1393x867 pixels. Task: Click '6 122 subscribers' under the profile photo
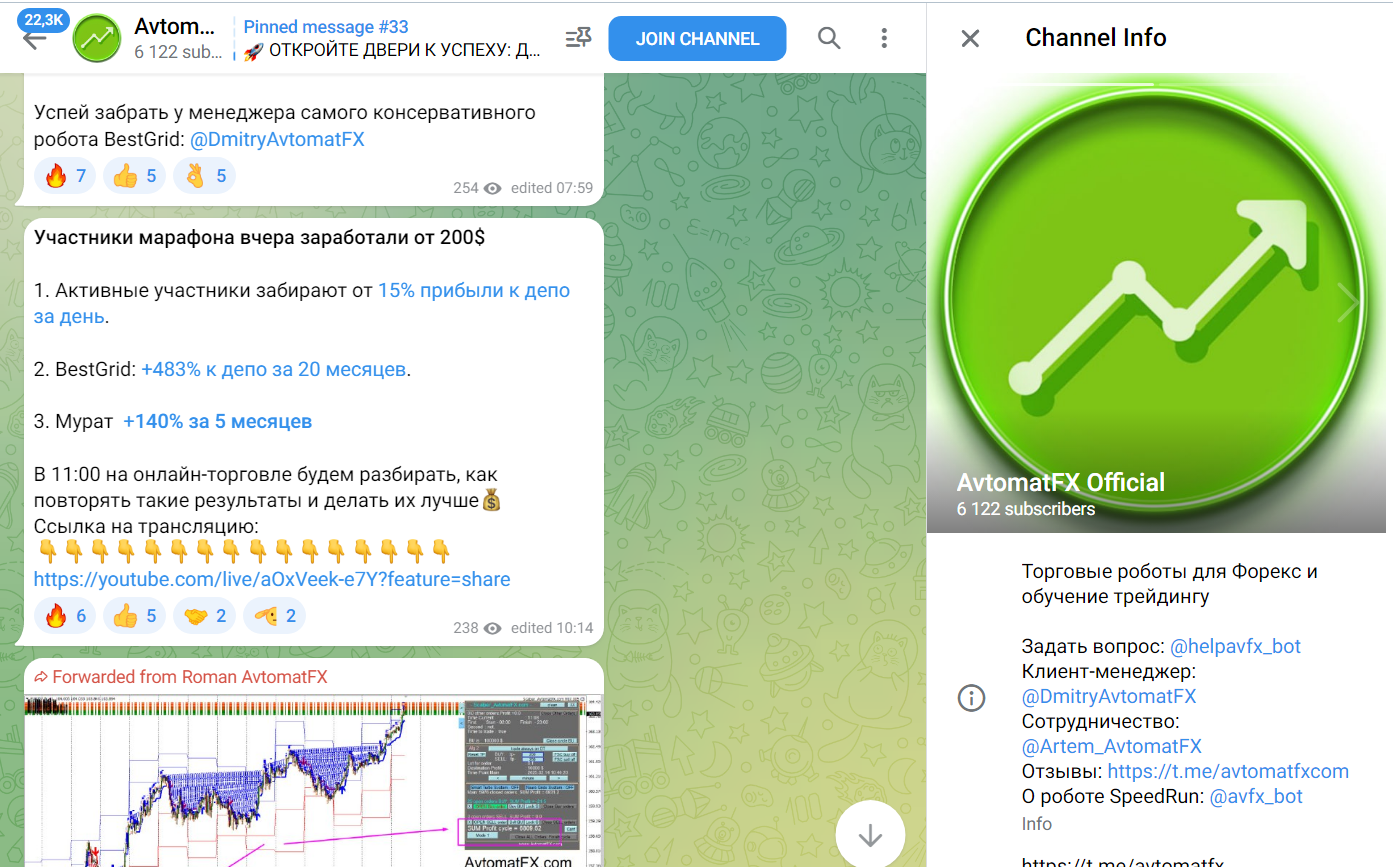1026,509
